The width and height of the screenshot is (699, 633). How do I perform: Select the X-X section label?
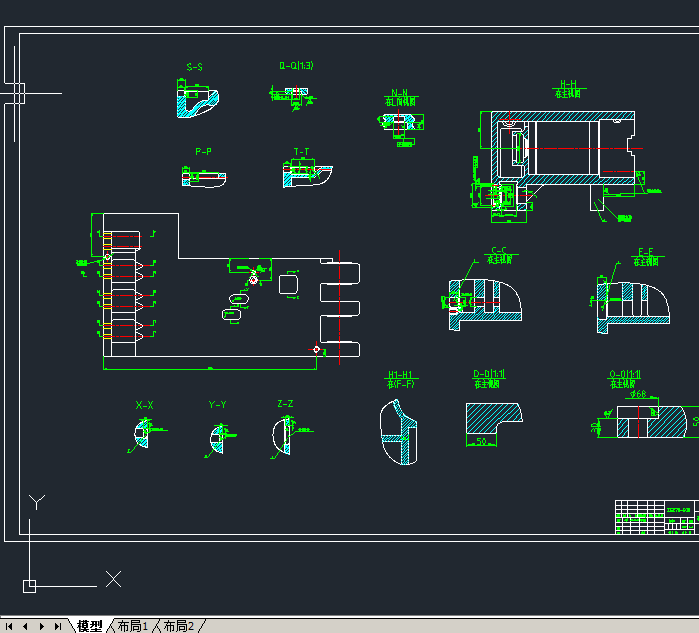pos(144,405)
